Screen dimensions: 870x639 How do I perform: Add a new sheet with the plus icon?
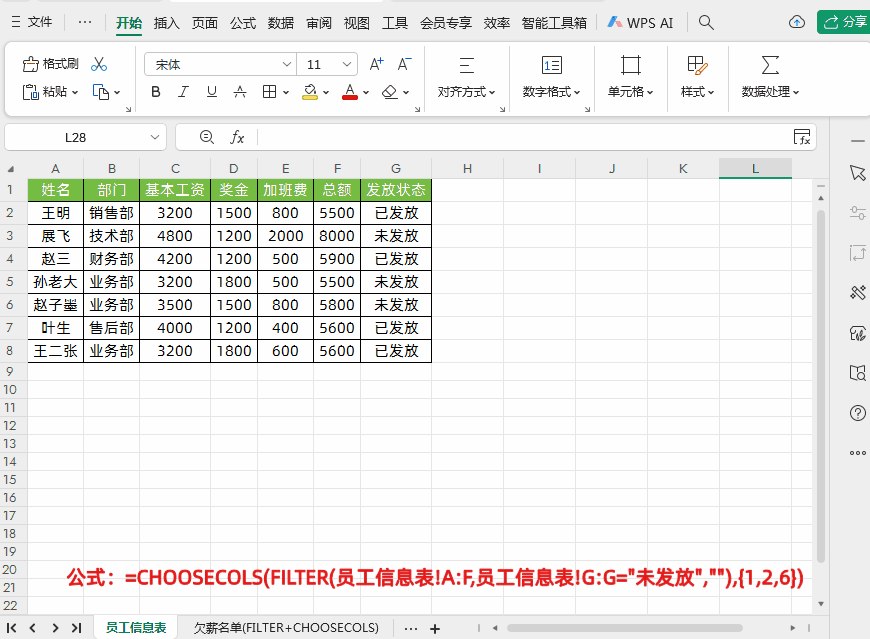tap(435, 628)
